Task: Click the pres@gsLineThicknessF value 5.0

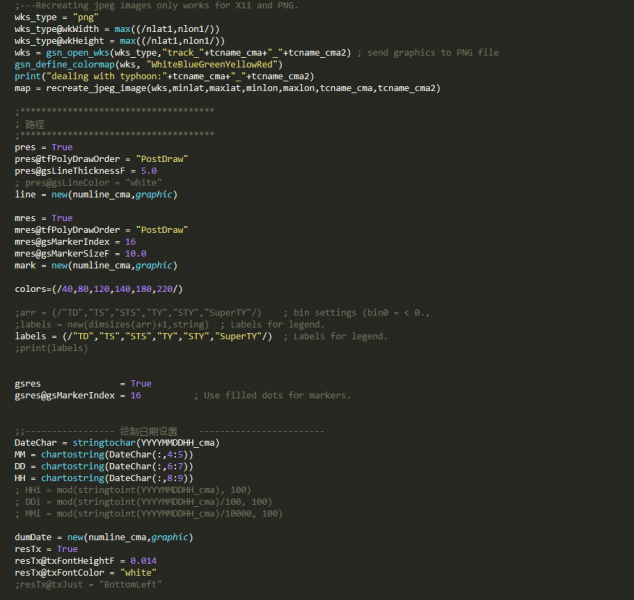Action: coord(148,171)
